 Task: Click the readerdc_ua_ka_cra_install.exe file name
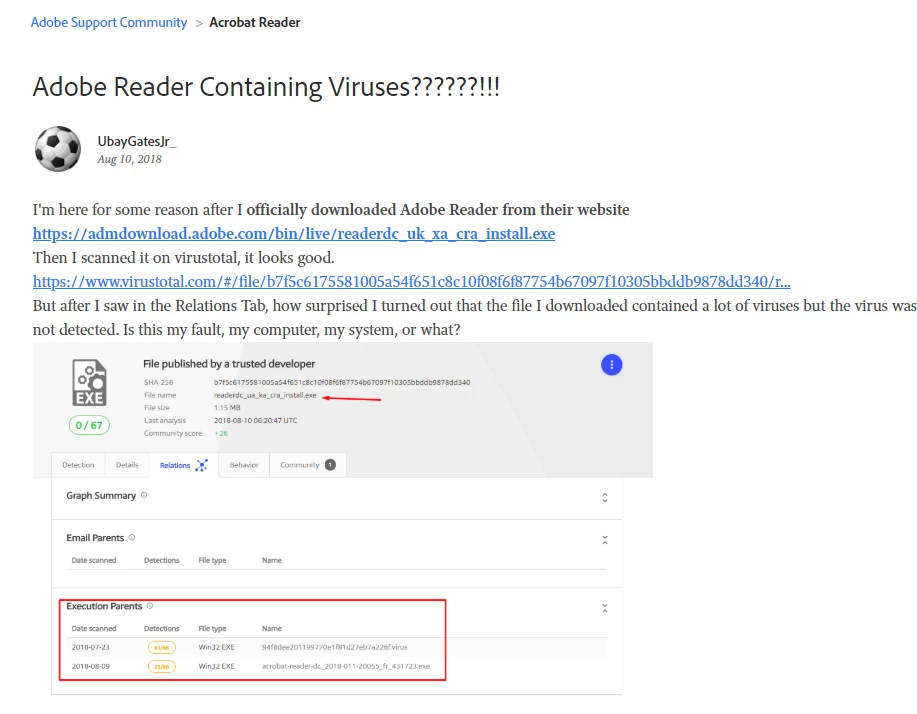pyautogui.click(x=265, y=395)
